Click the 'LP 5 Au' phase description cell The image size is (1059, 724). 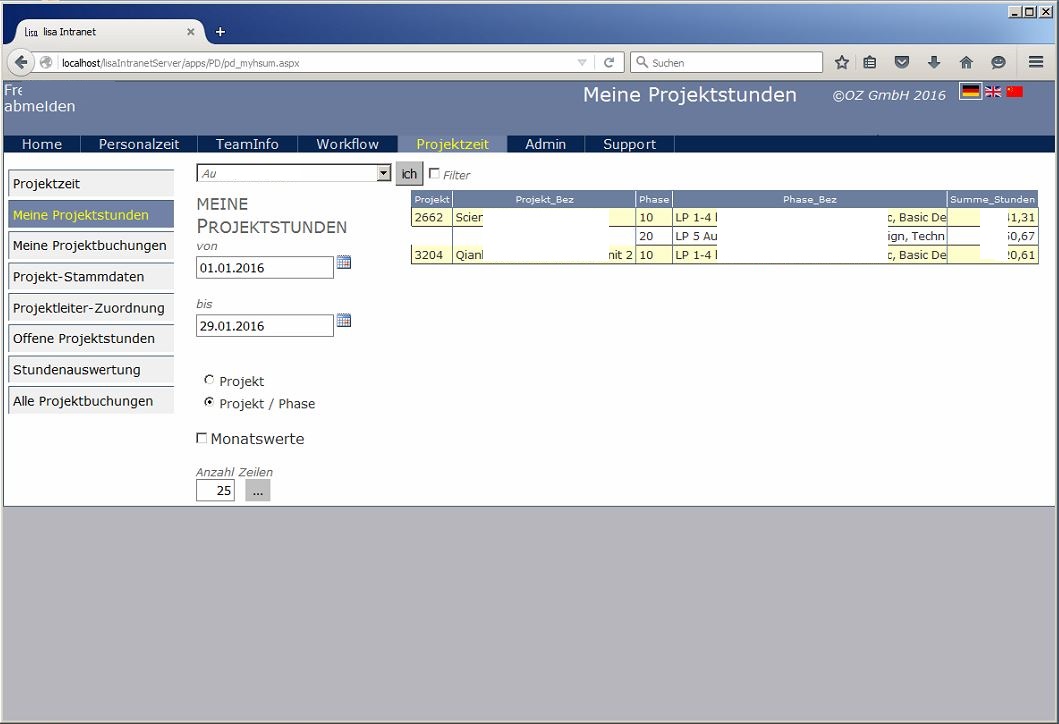(810, 236)
